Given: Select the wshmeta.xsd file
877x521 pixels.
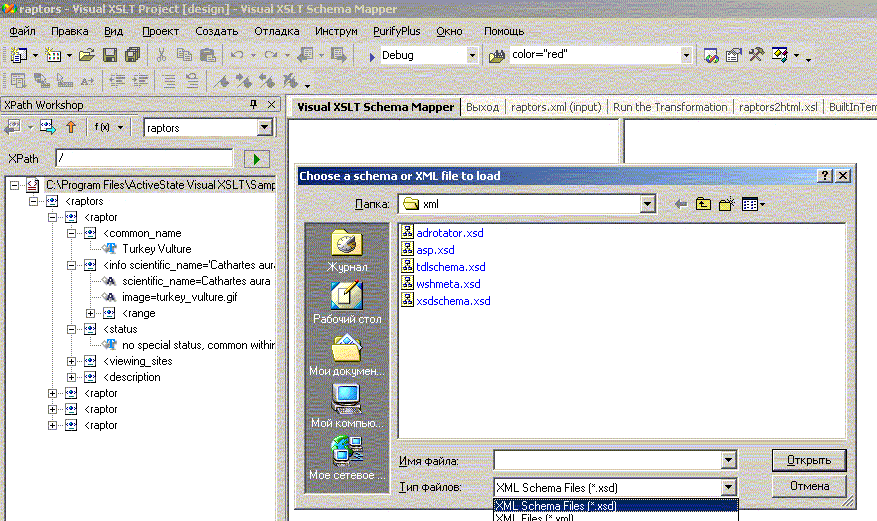Looking at the screenshot, I should click(441, 284).
